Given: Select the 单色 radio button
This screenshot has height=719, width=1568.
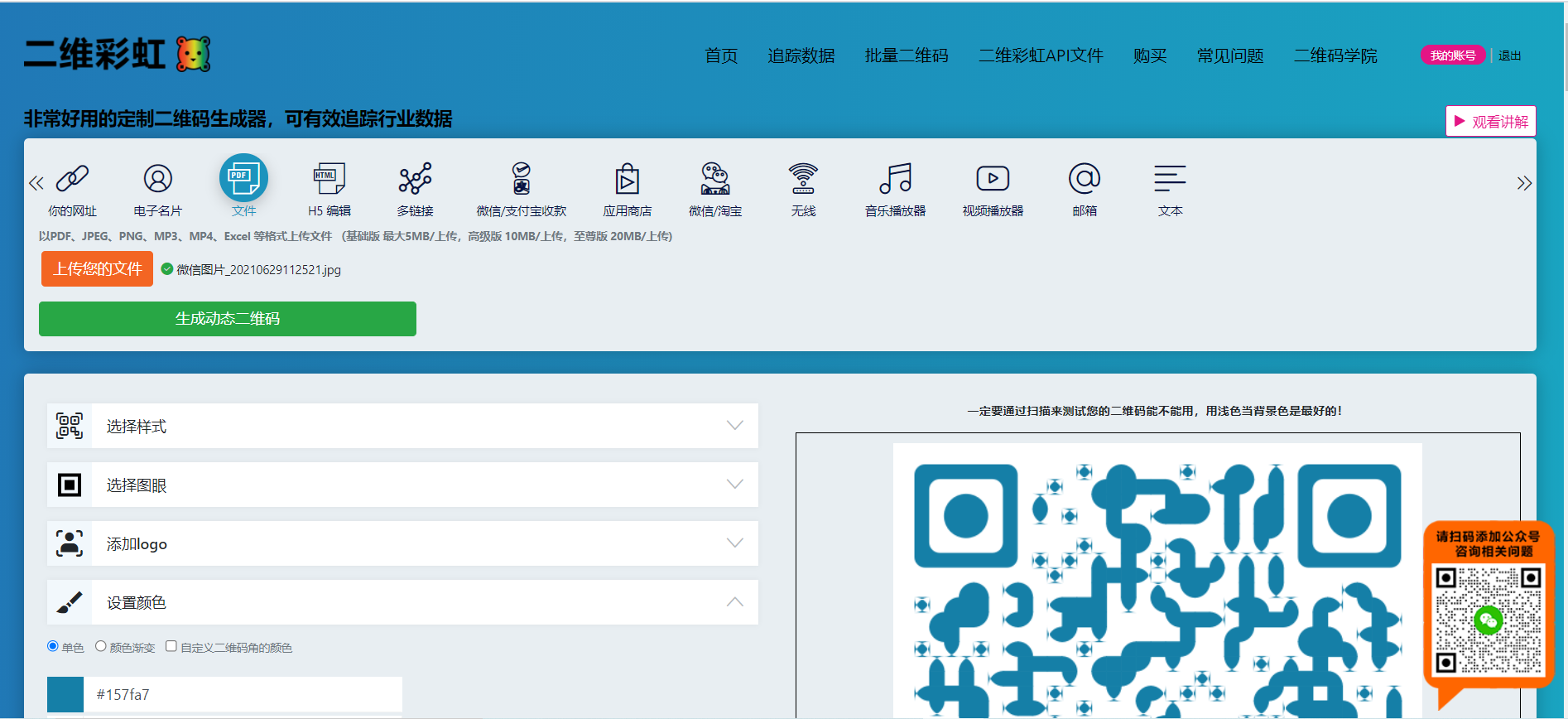Looking at the screenshot, I should (53, 646).
